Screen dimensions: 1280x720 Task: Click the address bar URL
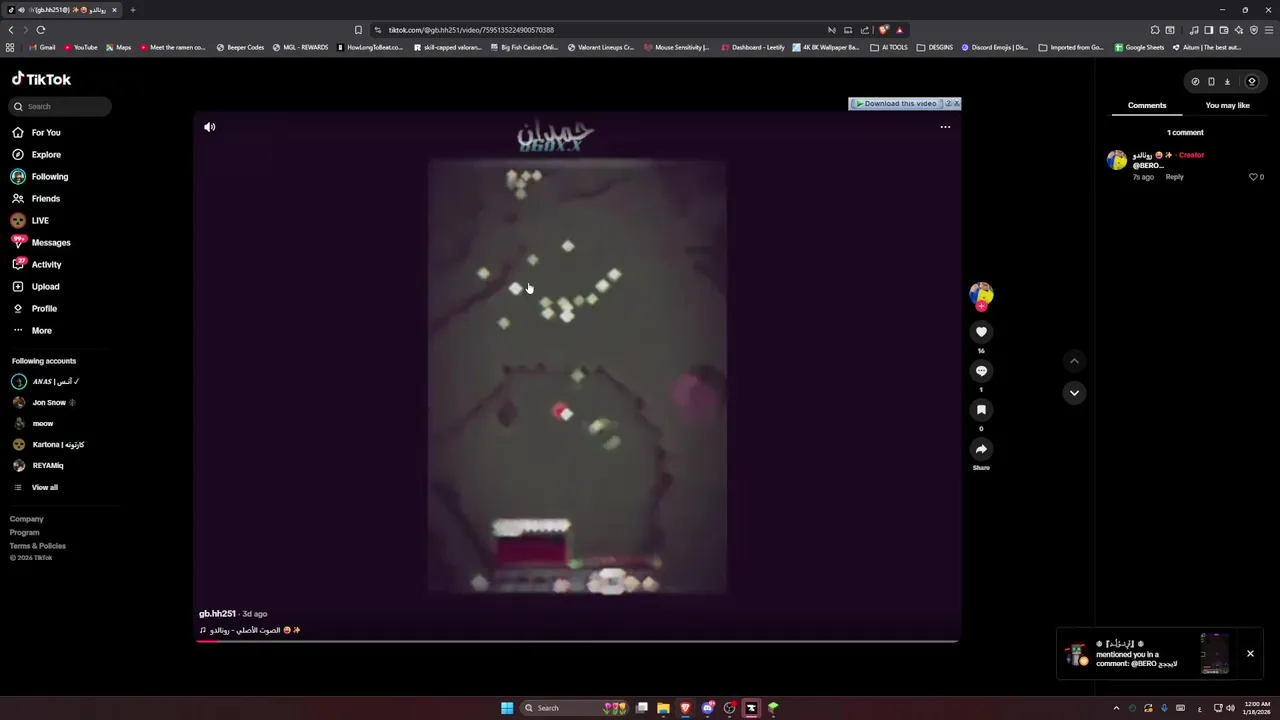(471, 30)
